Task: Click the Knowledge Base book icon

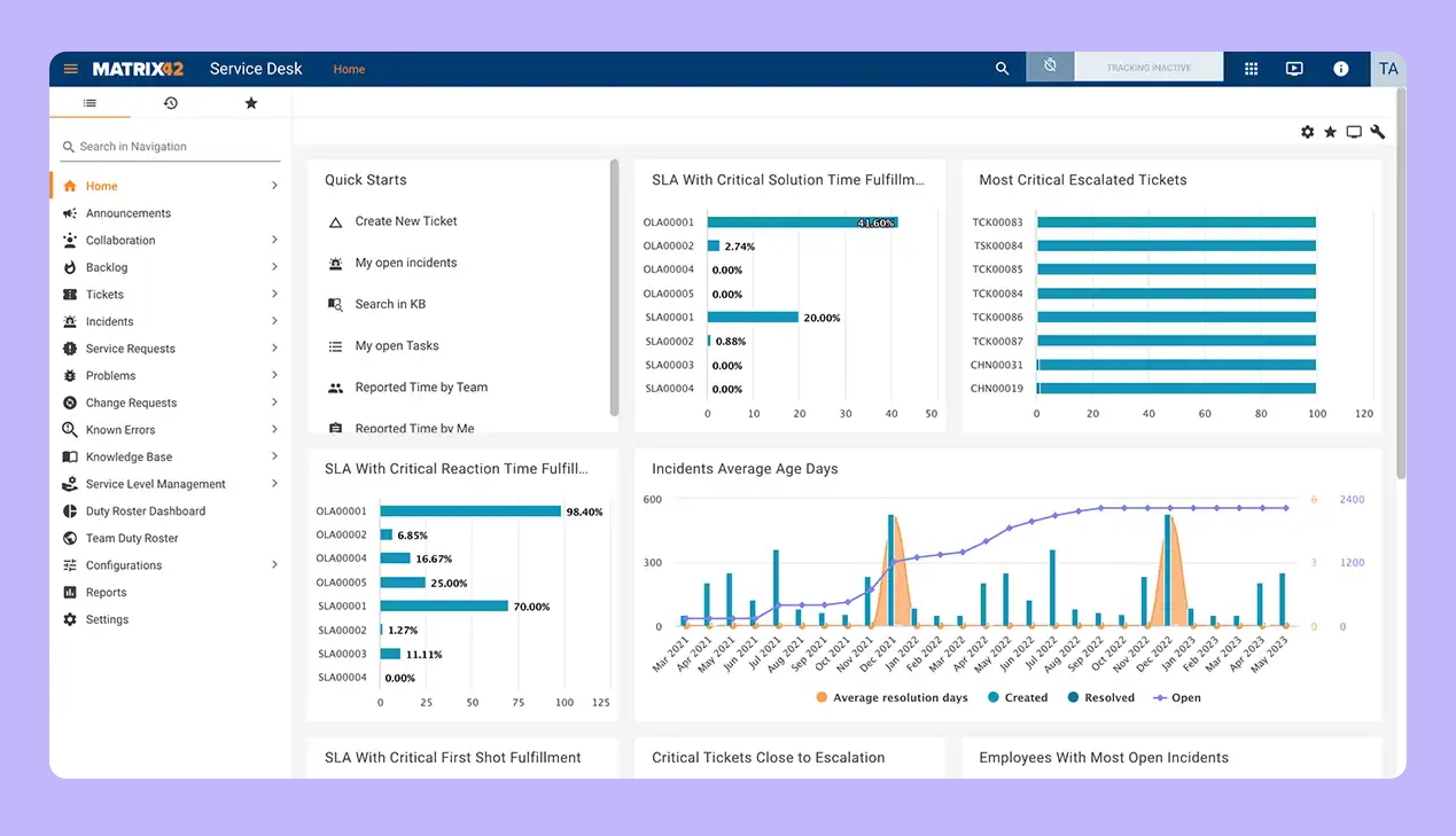Action: click(70, 456)
